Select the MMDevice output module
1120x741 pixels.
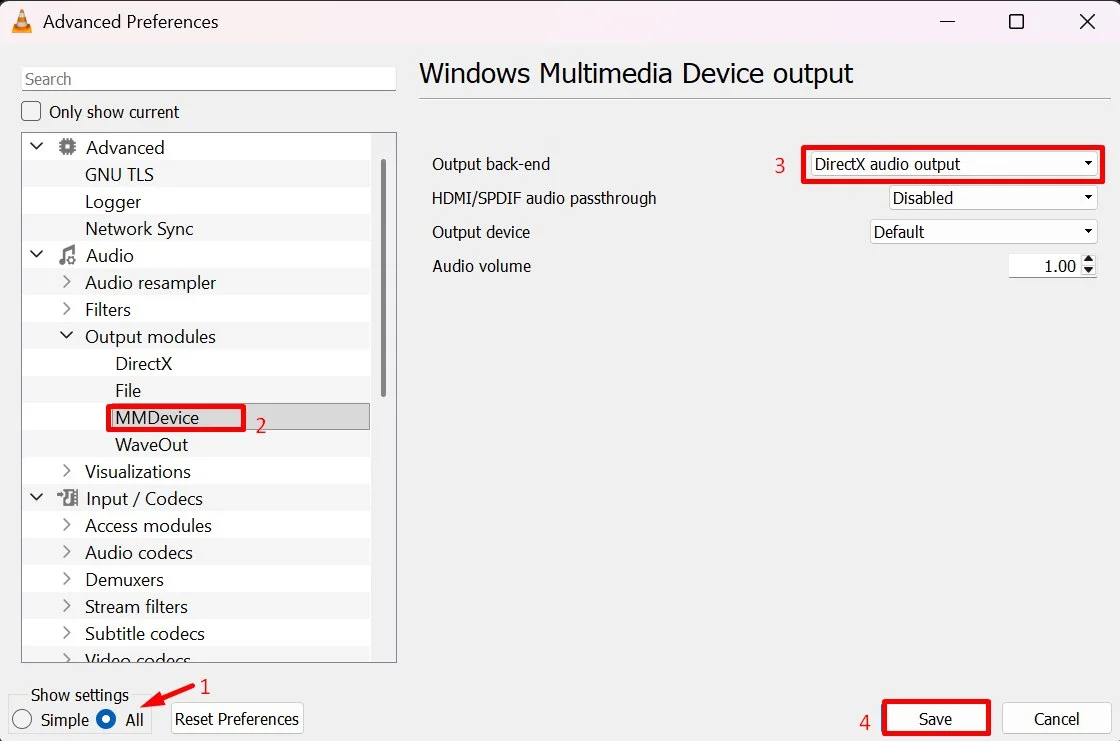(157, 417)
